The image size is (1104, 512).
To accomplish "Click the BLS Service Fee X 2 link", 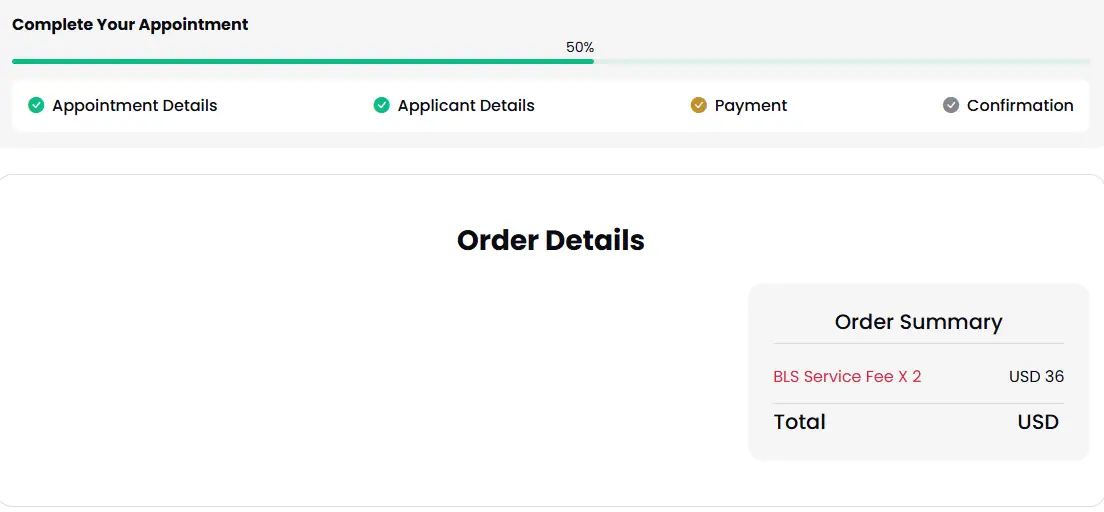I will pos(847,377).
